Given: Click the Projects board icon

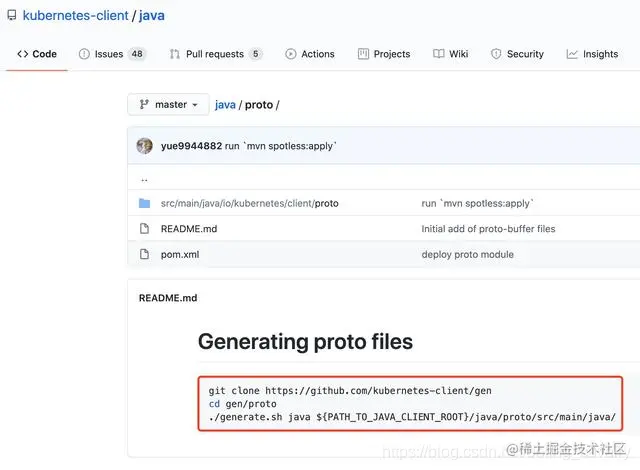Looking at the screenshot, I should (x=363, y=54).
